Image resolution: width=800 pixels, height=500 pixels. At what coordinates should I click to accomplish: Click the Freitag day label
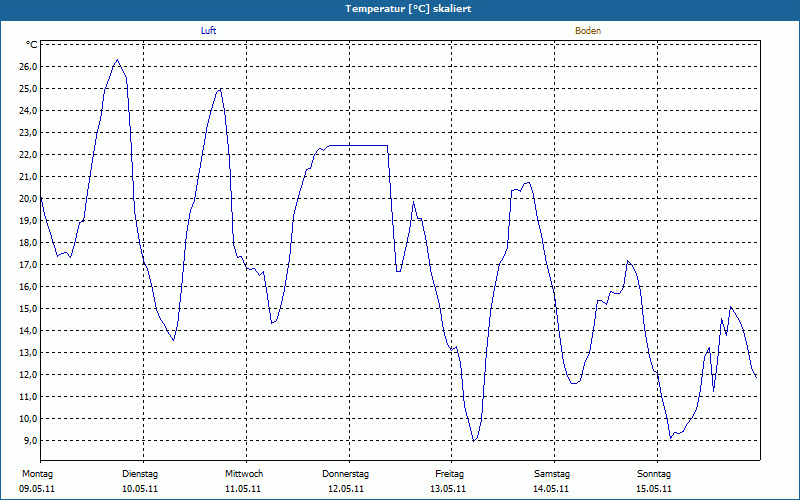(x=449, y=474)
